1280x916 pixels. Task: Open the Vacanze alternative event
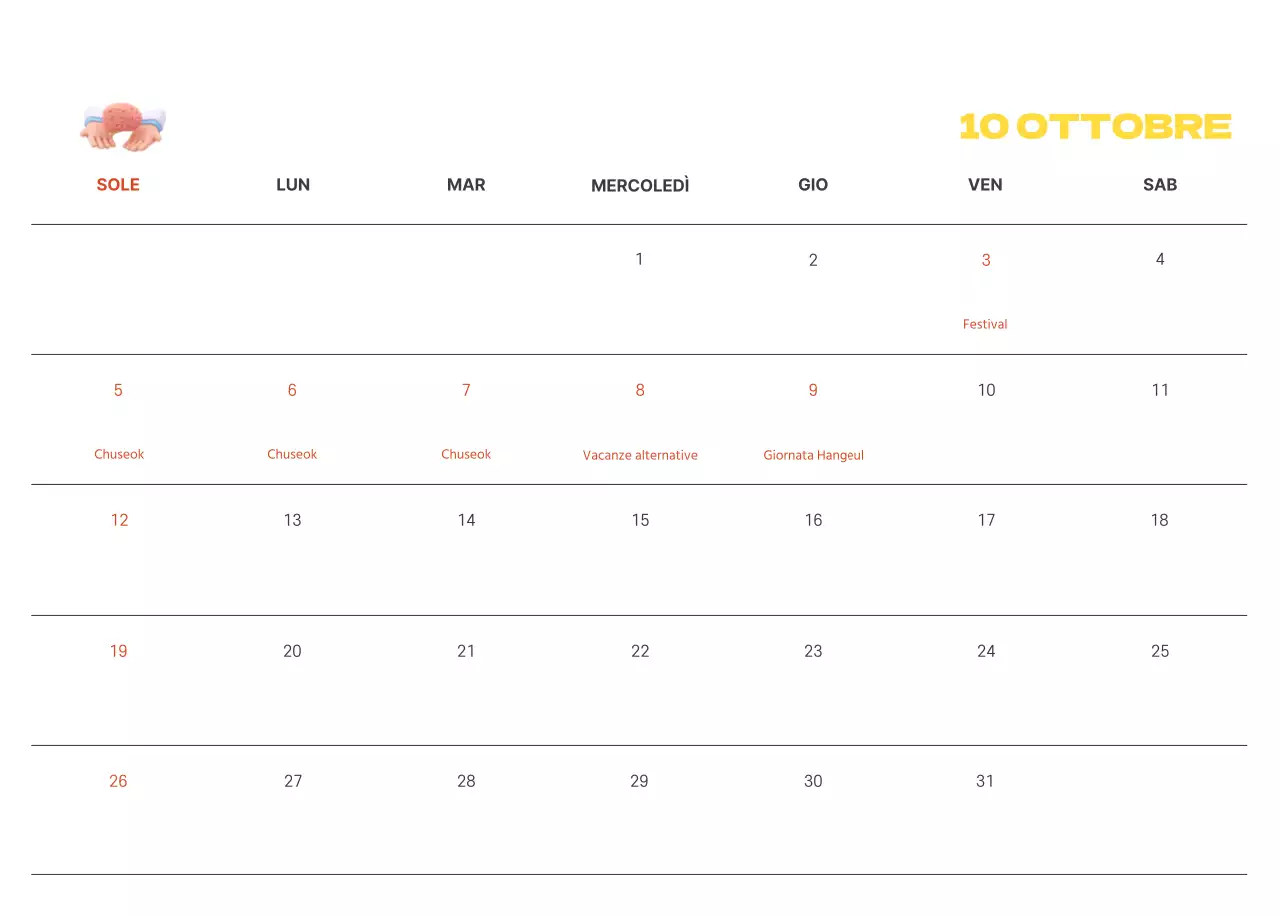pos(640,455)
